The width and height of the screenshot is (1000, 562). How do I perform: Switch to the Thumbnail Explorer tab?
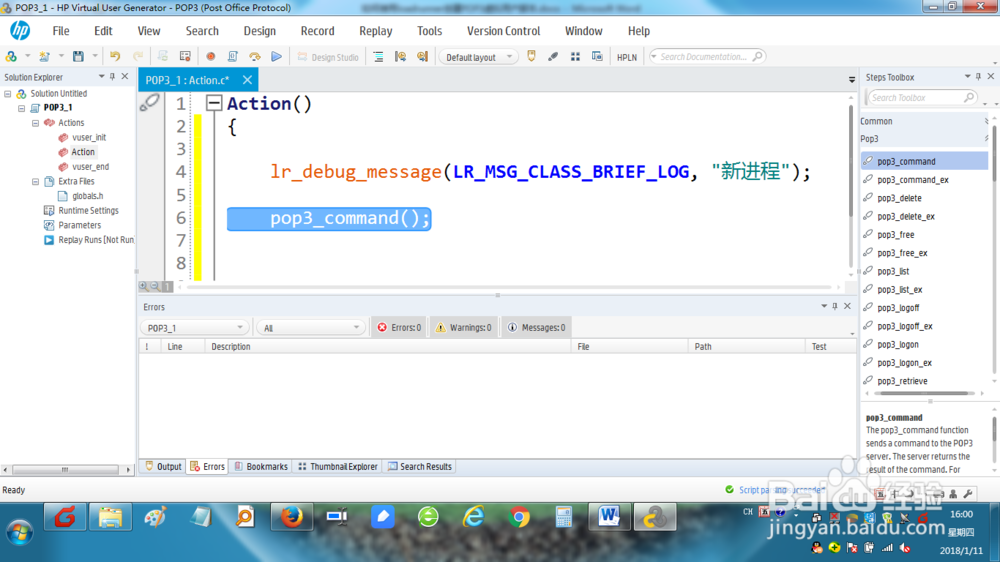[338, 467]
